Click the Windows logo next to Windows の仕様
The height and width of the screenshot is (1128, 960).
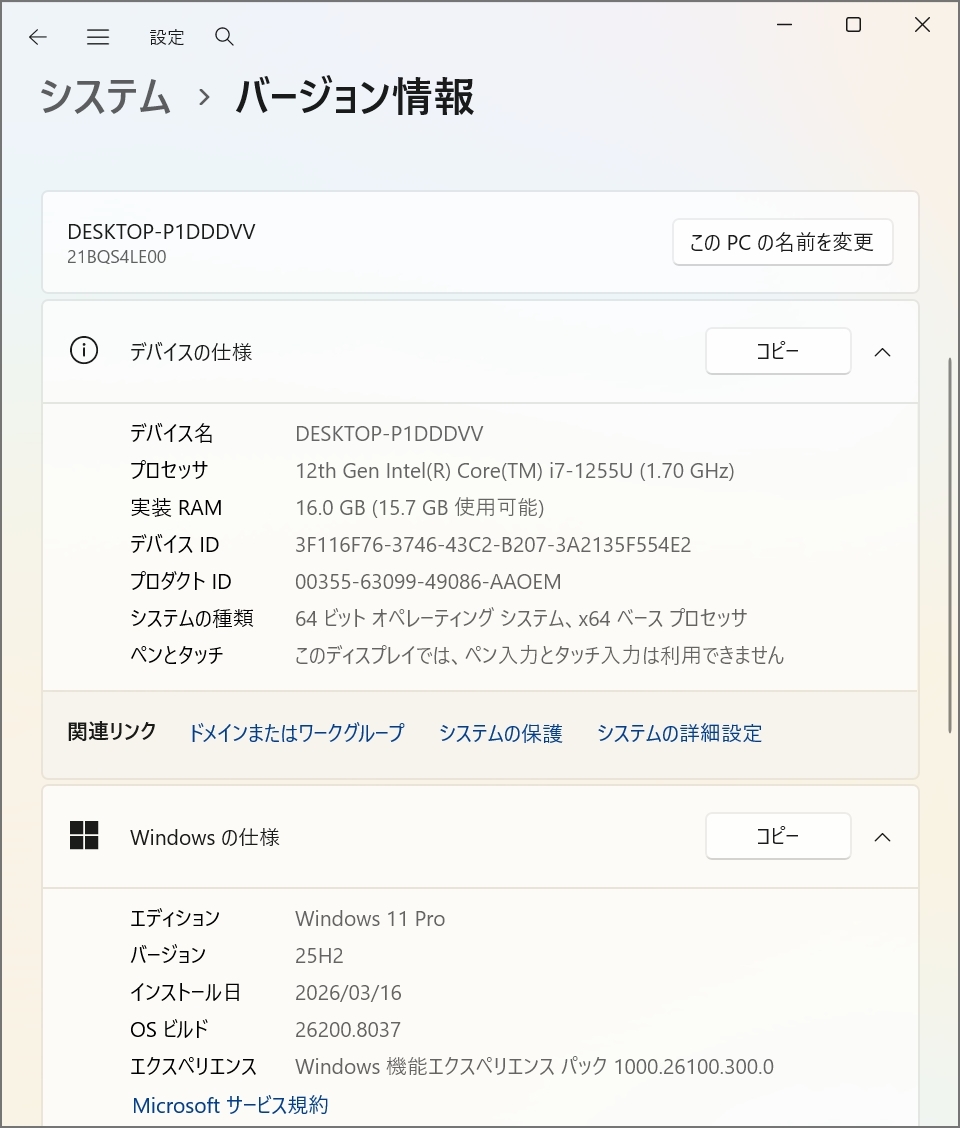point(84,836)
